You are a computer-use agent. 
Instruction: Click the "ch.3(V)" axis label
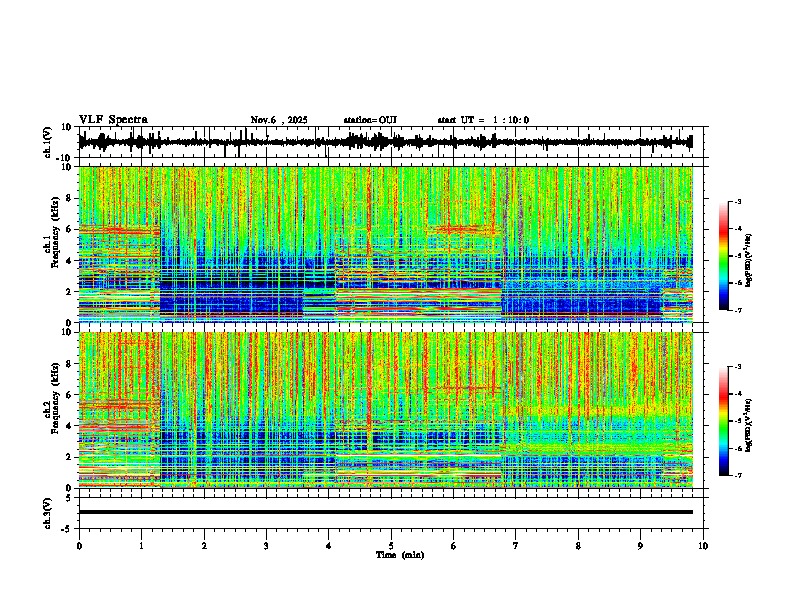coord(48,513)
